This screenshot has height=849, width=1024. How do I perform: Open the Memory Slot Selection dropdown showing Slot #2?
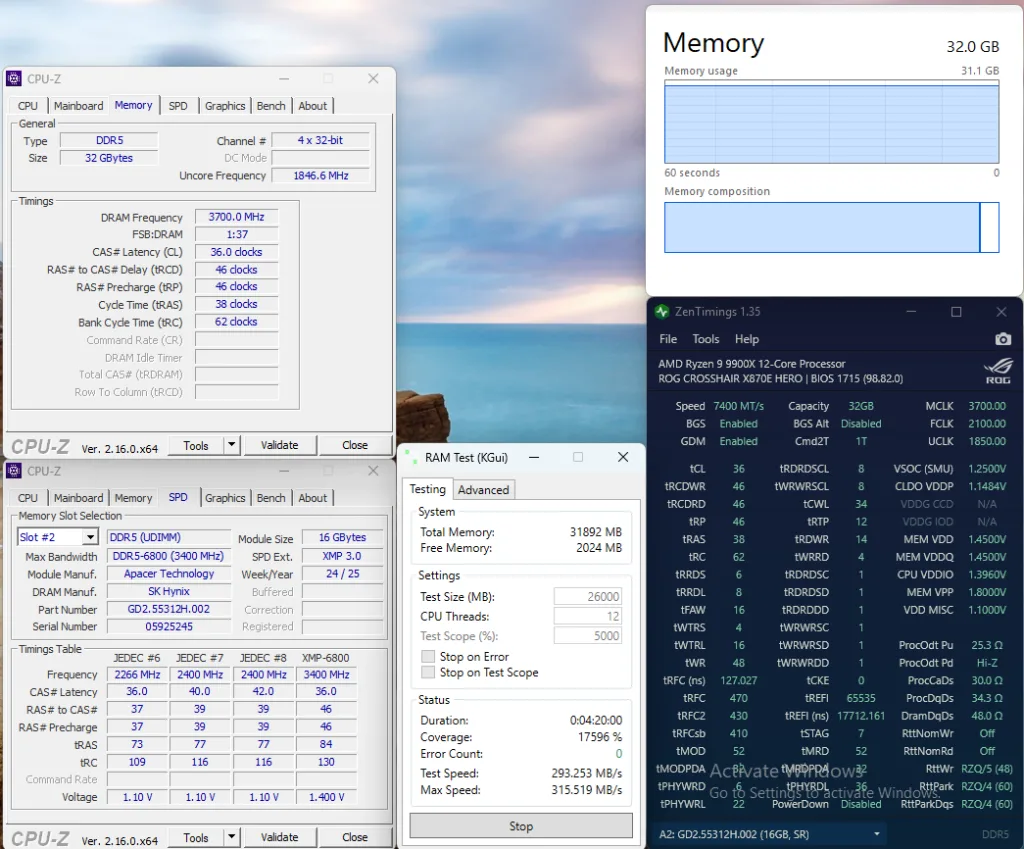coord(86,536)
